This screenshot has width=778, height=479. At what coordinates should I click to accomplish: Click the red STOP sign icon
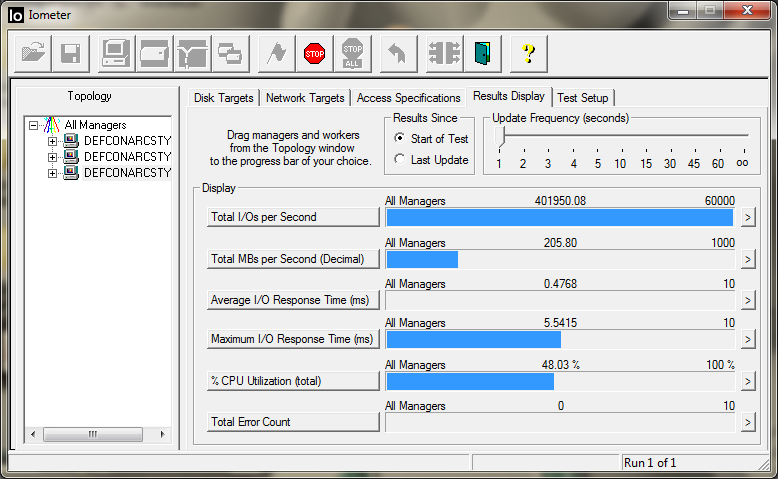(315, 53)
